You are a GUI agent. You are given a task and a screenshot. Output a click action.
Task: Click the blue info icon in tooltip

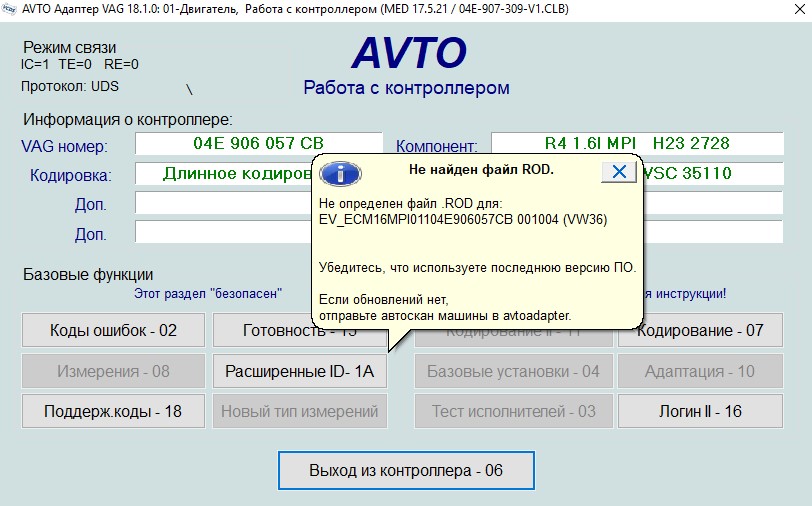[x=340, y=174]
